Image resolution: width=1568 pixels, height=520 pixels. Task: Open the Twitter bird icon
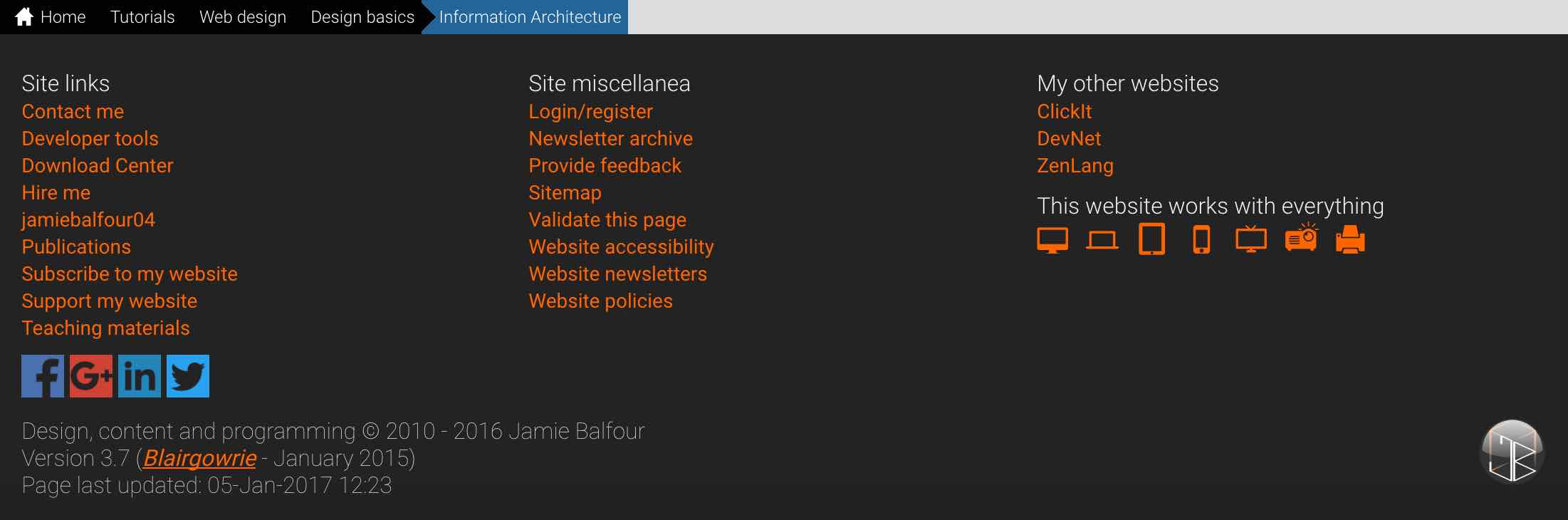pyautogui.click(x=188, y=376)
